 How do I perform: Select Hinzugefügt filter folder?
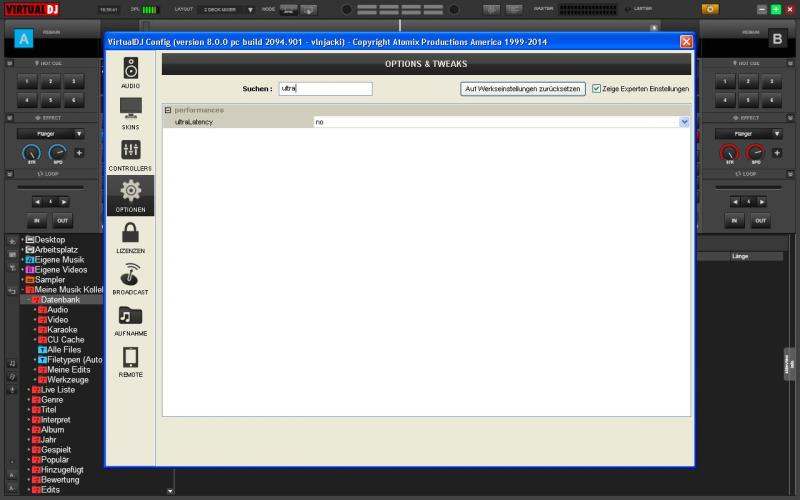point(62,470)
